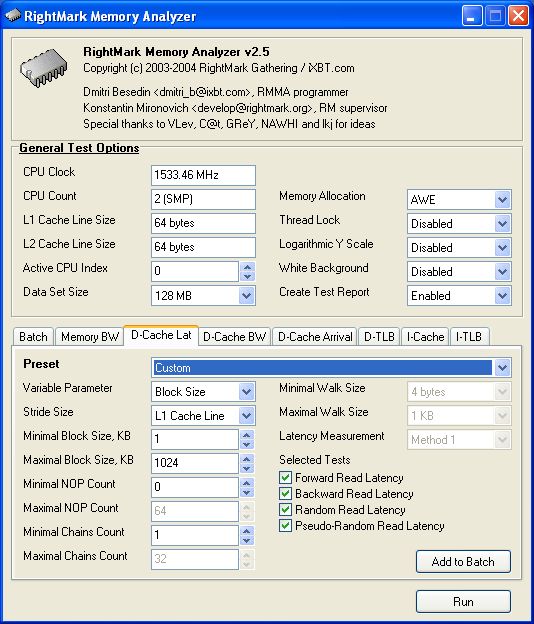
Task: Click the 'Preset' label
Action: [41, 364]
